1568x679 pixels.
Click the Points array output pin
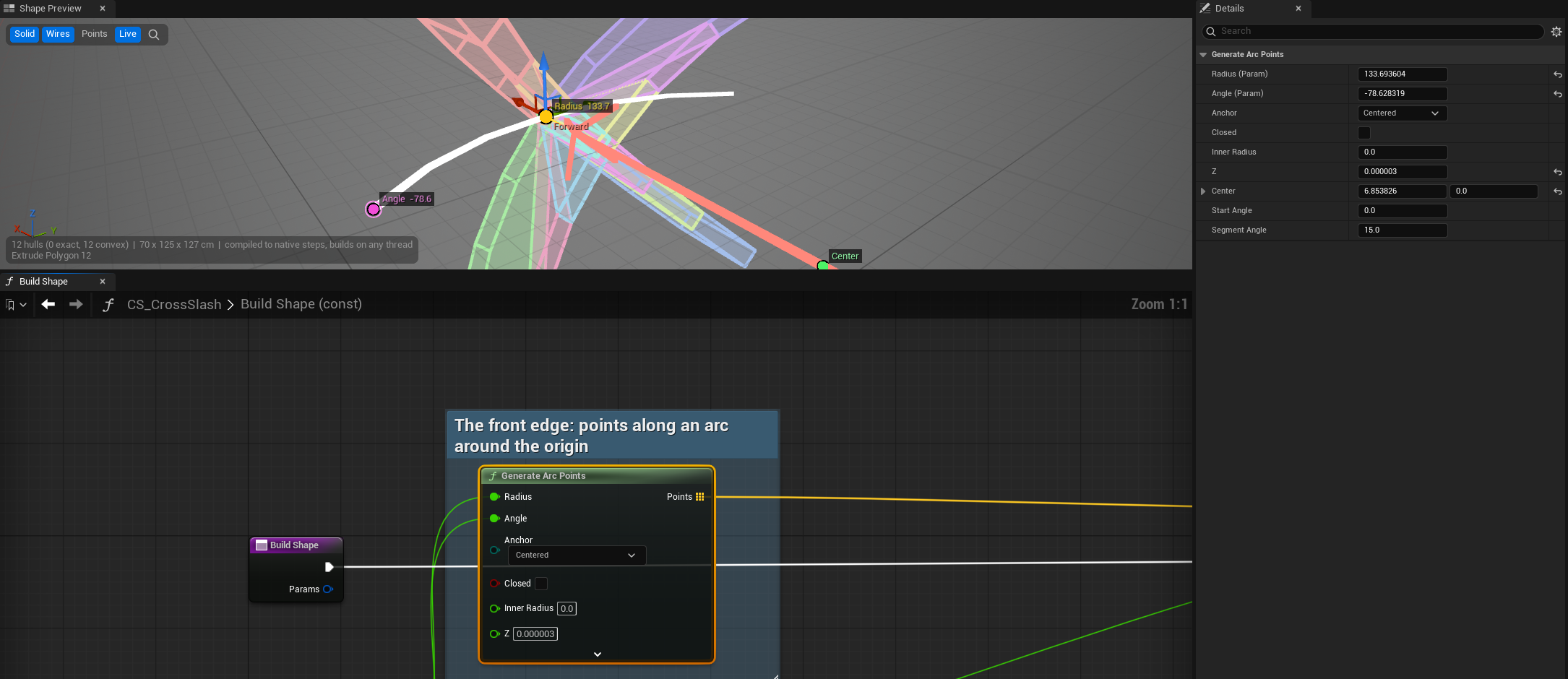pyautogui.click(x=699, y=497)
